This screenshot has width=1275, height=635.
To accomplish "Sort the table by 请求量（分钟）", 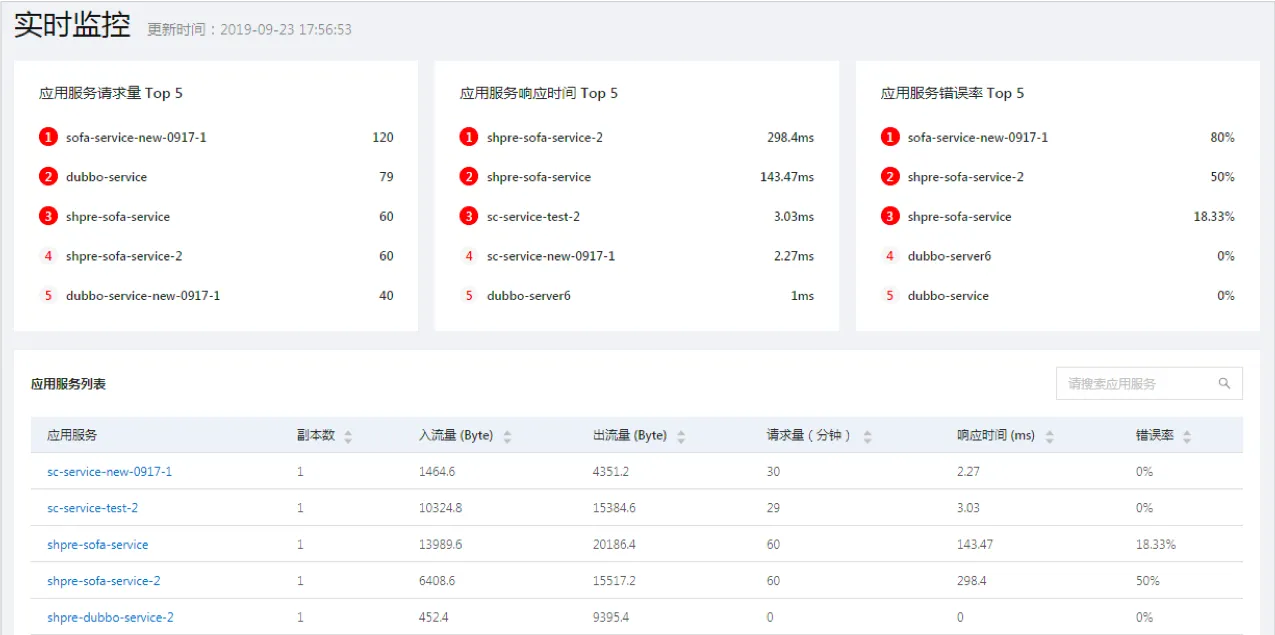I will point(867,436).
